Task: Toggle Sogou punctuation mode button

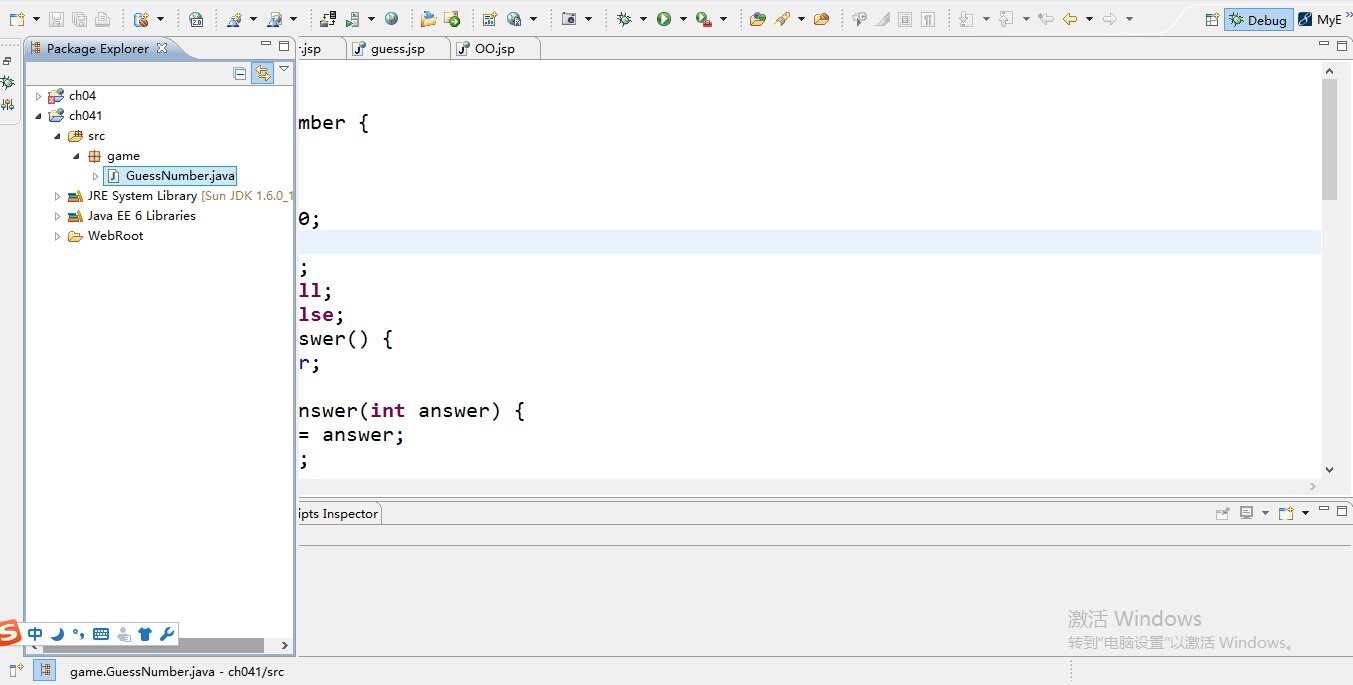Action: pos(79,634)
